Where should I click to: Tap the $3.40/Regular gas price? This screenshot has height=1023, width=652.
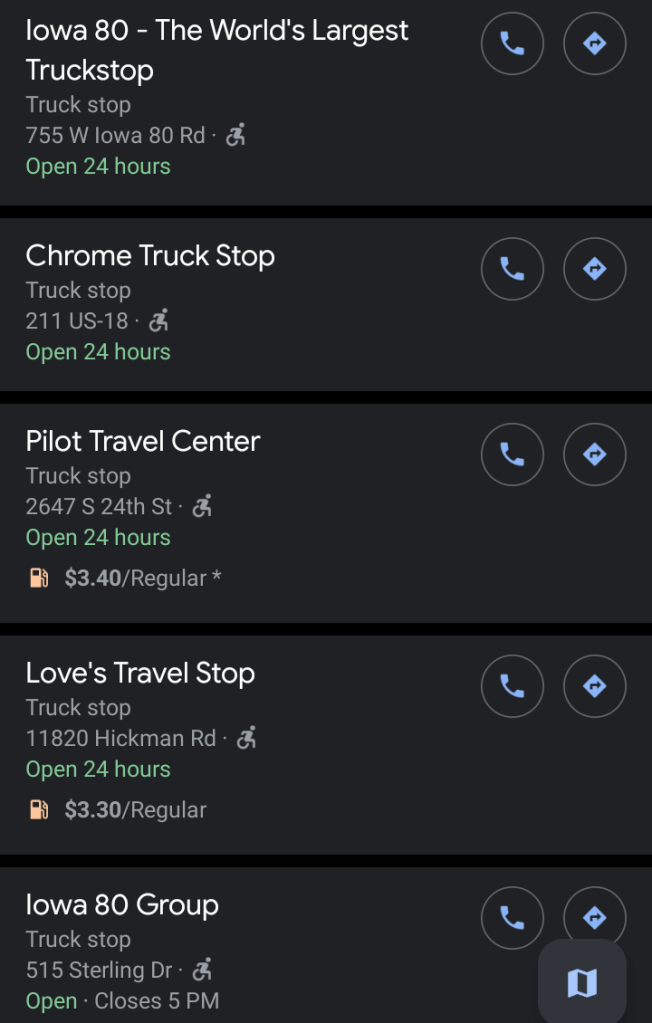[x=134, y=578]
